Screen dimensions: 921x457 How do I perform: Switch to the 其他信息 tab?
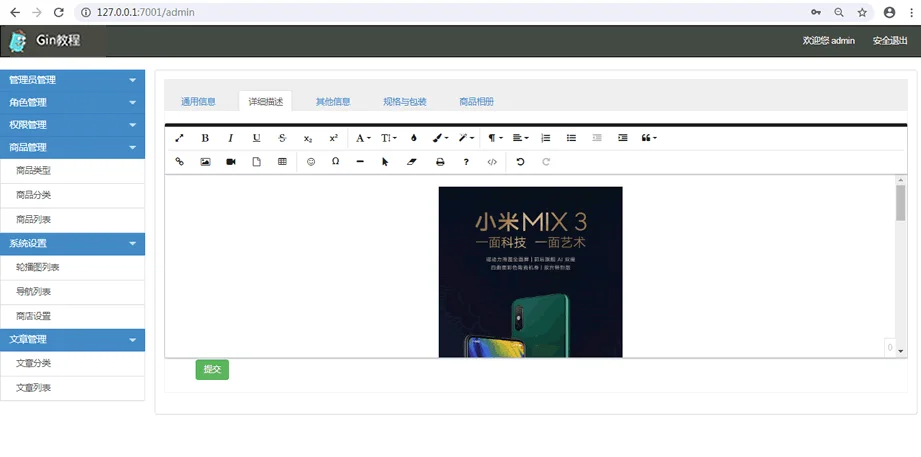(333, 102)
